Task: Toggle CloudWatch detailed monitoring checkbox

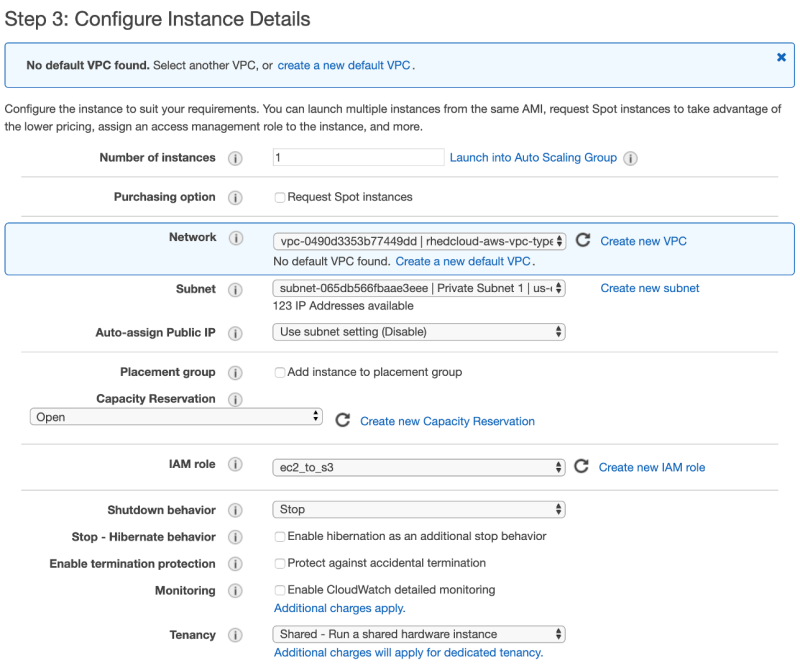Action: coord(280,590)
